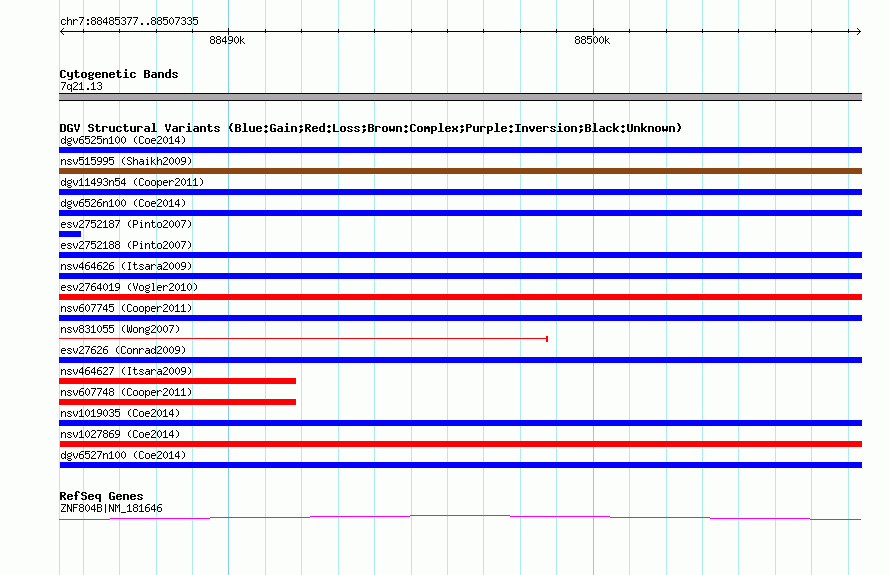The height and width of the screenshot is (575, 890).
Task: Click the dgv6525n100 (Coe2014) variant label
Action: 123,140
